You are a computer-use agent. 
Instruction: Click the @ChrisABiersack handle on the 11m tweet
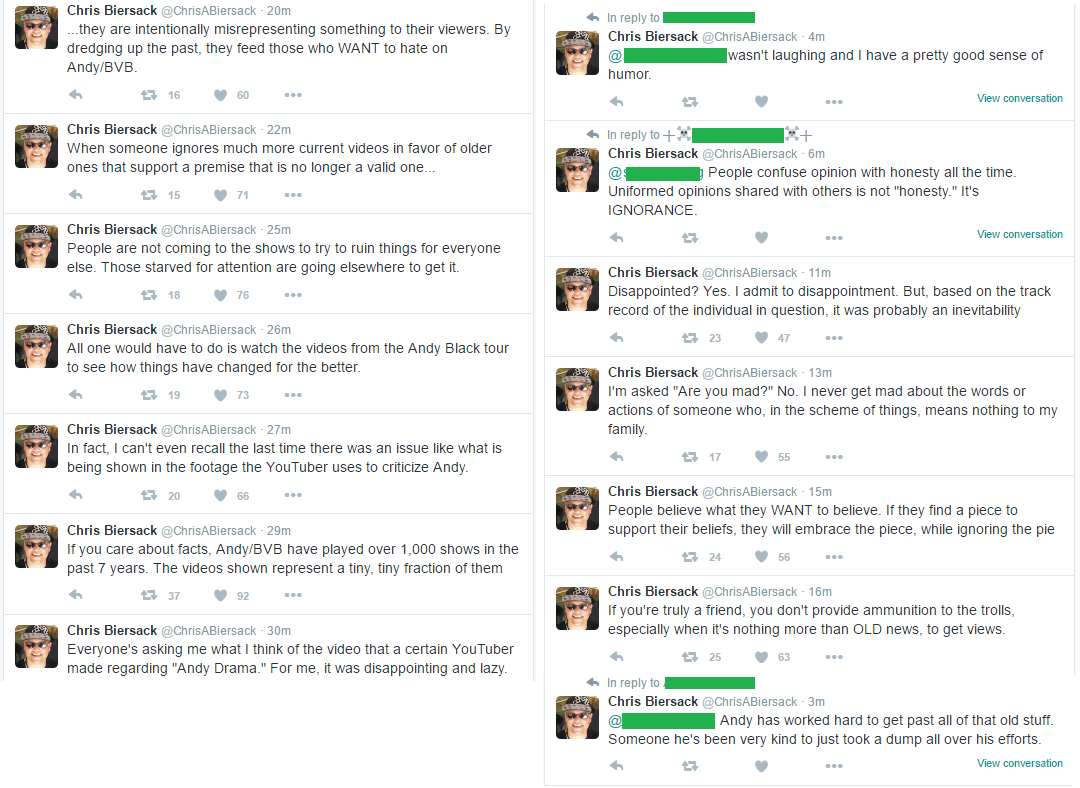pos(751,273)
